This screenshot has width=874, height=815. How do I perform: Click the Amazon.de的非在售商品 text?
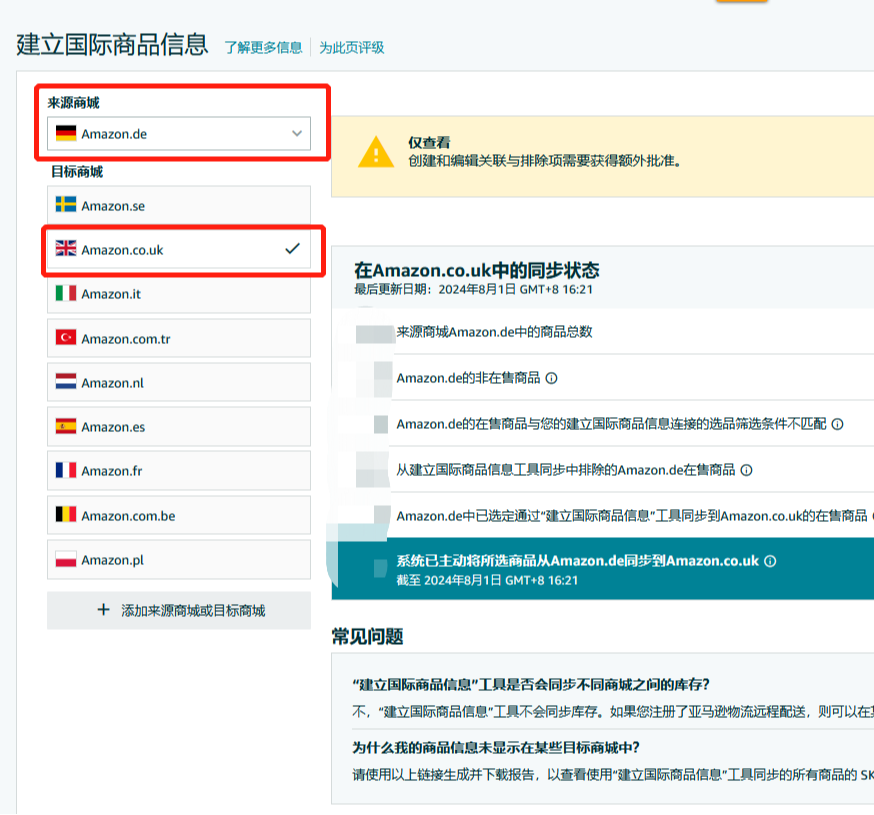pyautogui.click(x=468, y=378)
